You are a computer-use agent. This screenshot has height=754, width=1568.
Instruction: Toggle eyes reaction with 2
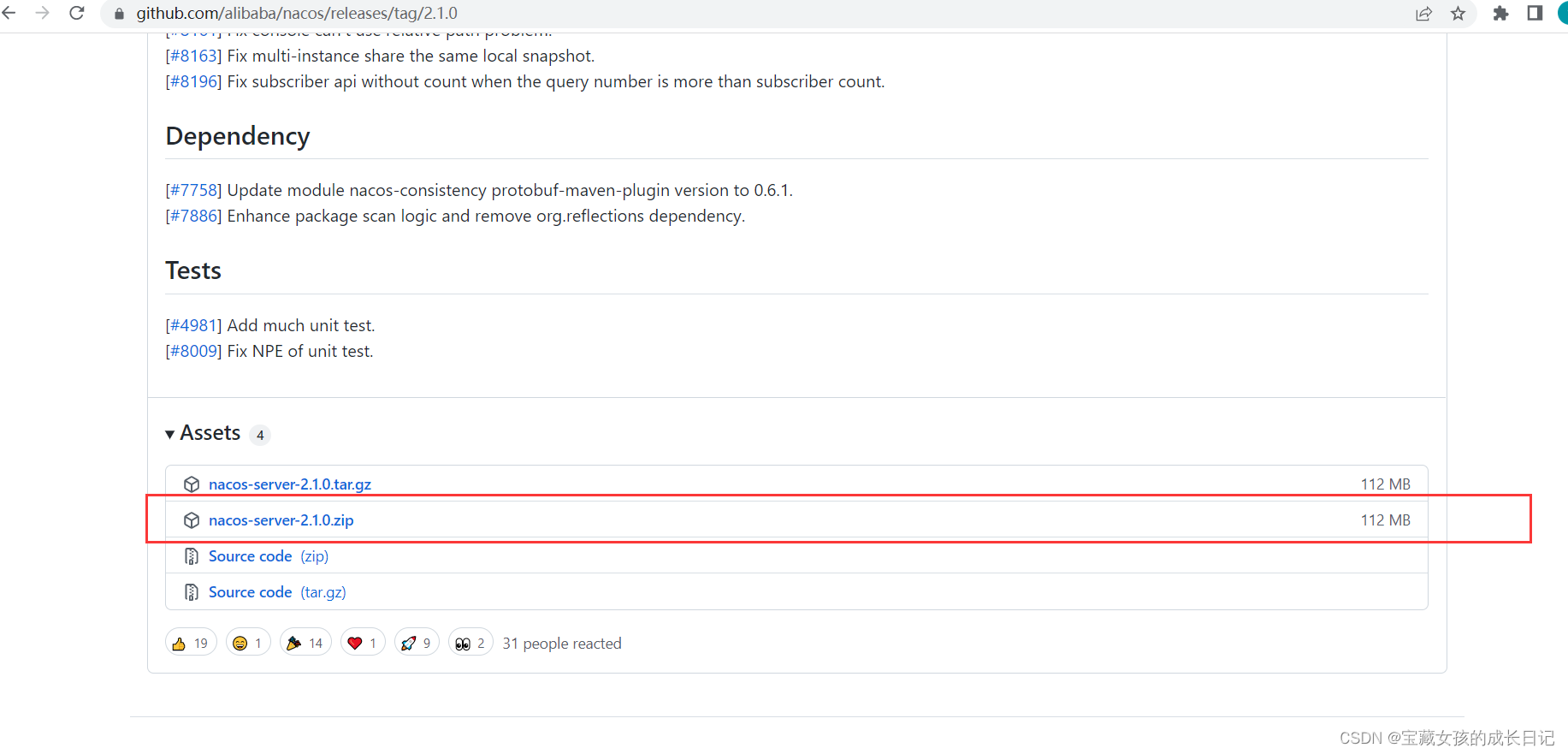[470, 643]
